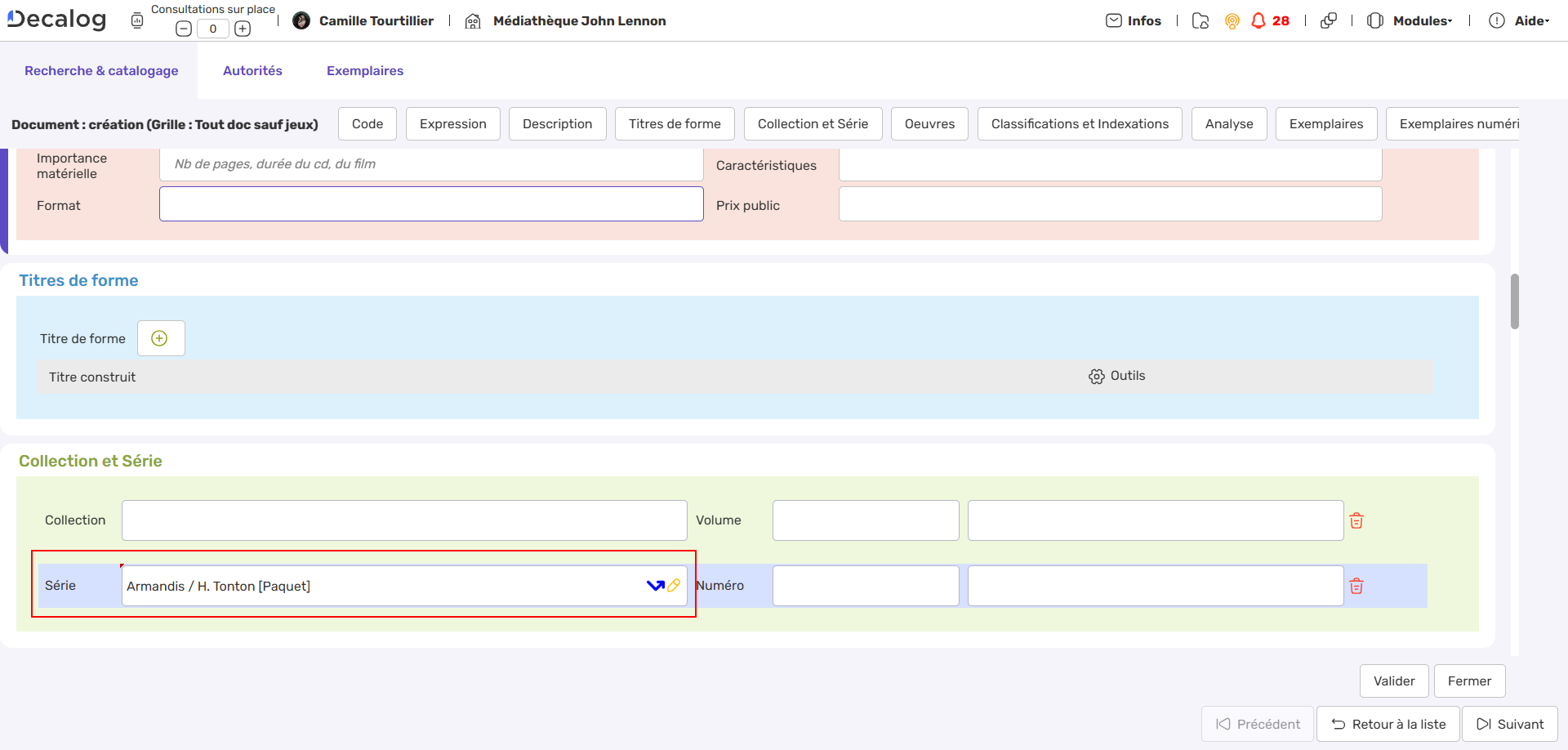The image size is (1568, 750).
Task: Edit the Série authority with the pencil icon
Action: tap(674, 585)
